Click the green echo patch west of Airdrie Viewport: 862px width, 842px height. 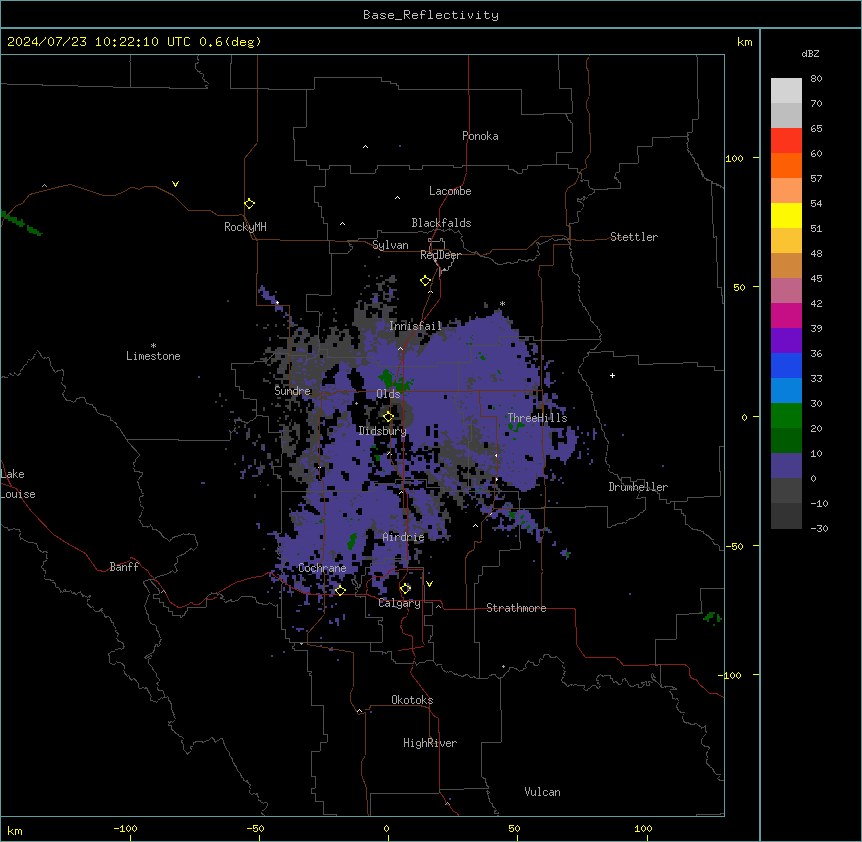coord(352,541)
